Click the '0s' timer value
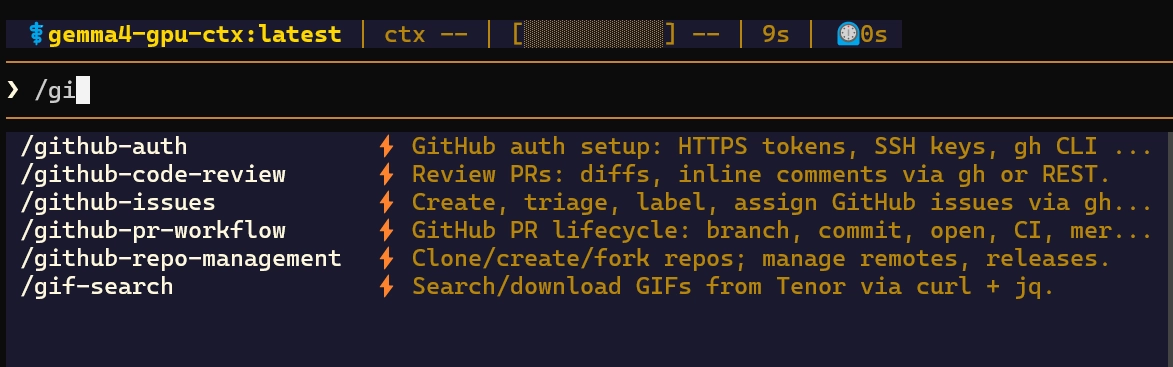 [x=874, y=34]
